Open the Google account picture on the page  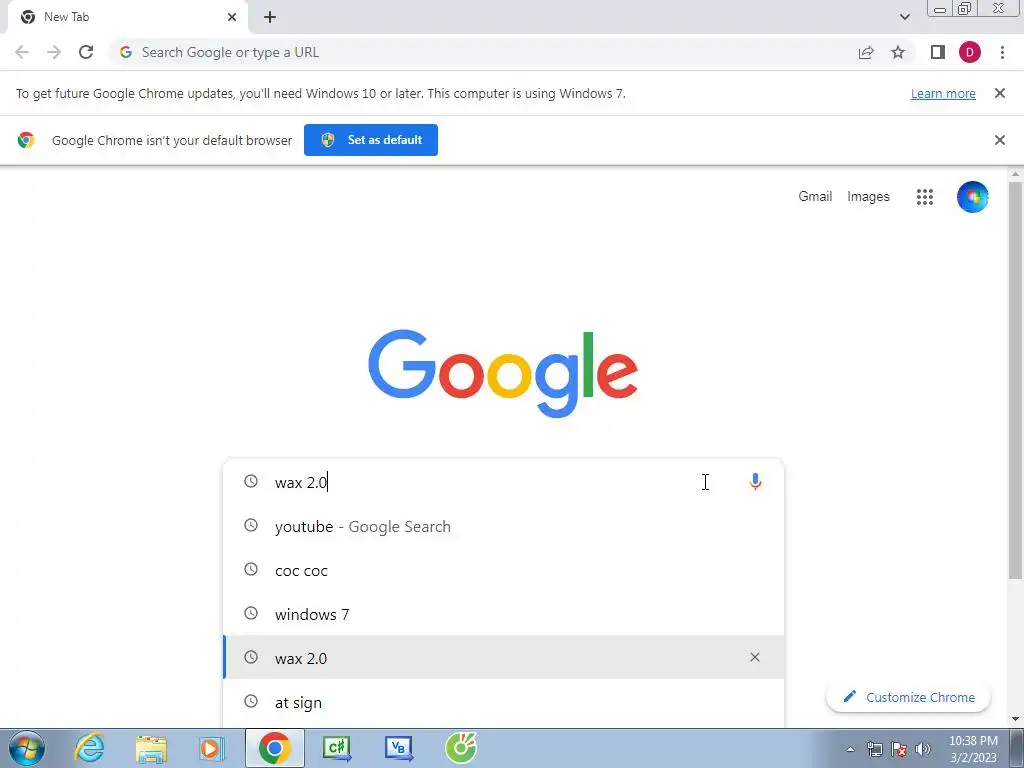pyautogui.click(x=972, y=197)
